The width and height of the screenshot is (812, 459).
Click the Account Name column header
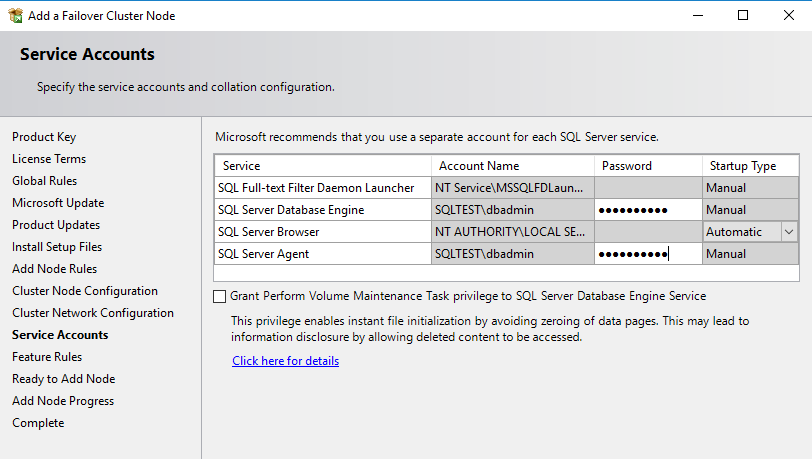513,166
